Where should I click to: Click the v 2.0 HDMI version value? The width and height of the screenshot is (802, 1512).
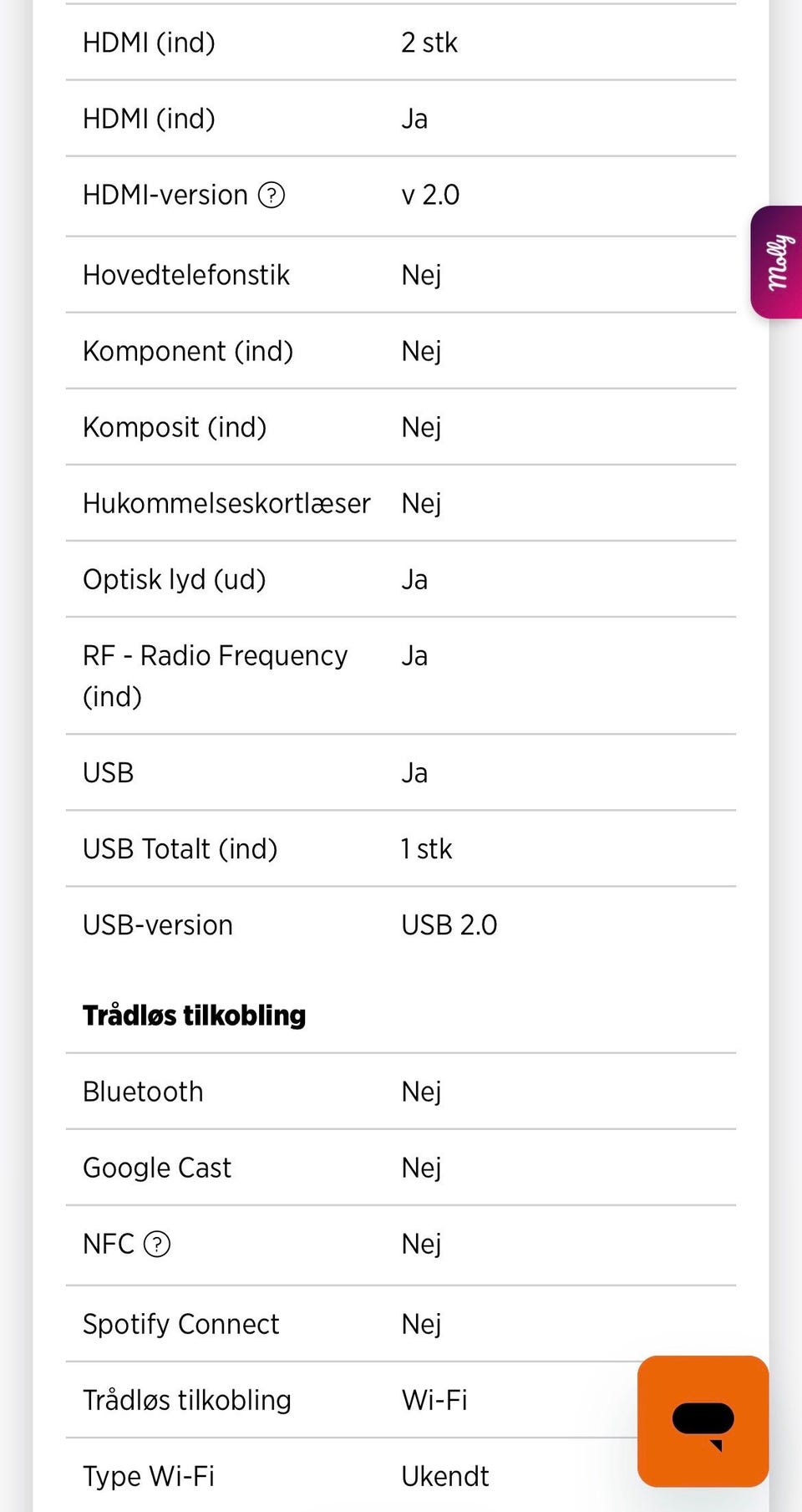[x=430, y=196]
